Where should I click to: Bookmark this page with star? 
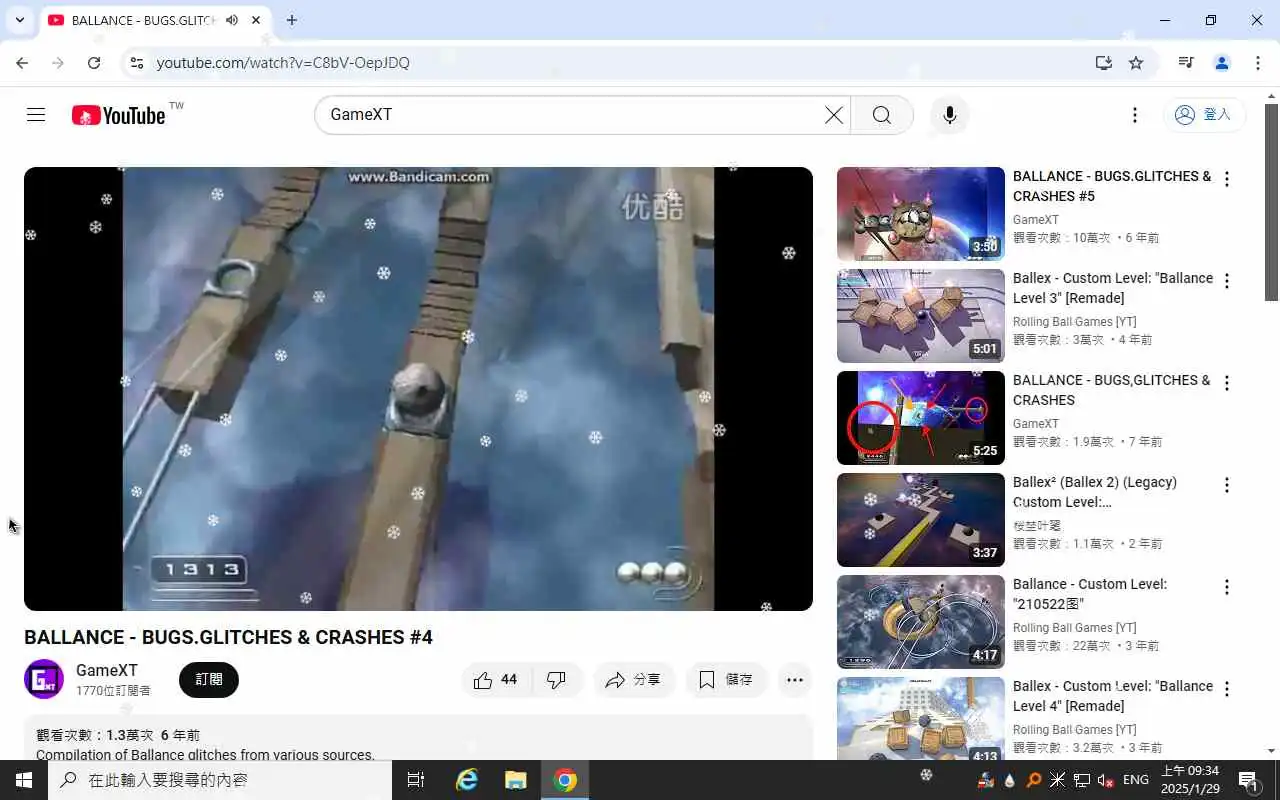[x=1136, y=63]
